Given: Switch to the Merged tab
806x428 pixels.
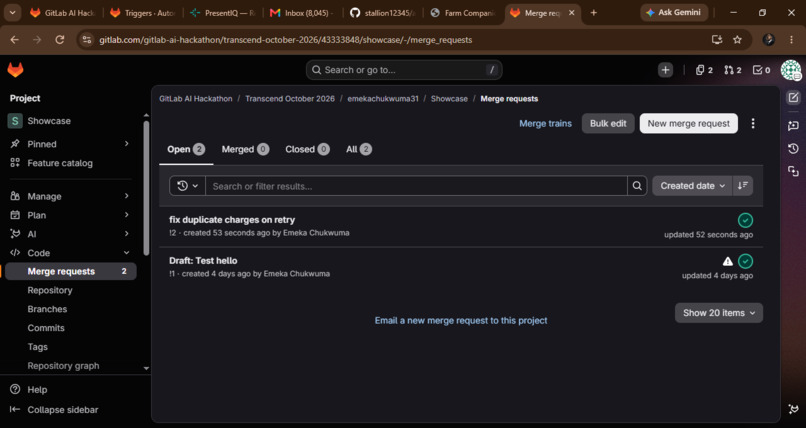Looking at the screenshot, I should (245, 150).
